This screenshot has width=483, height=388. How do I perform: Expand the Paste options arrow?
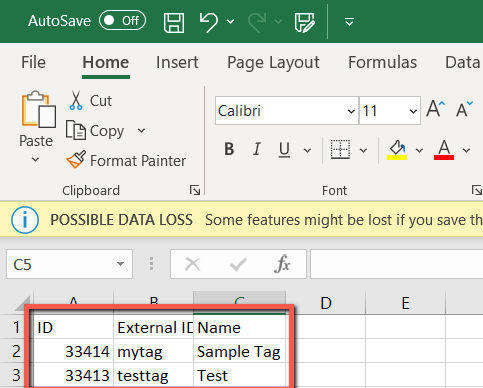[x=35, y=160]
